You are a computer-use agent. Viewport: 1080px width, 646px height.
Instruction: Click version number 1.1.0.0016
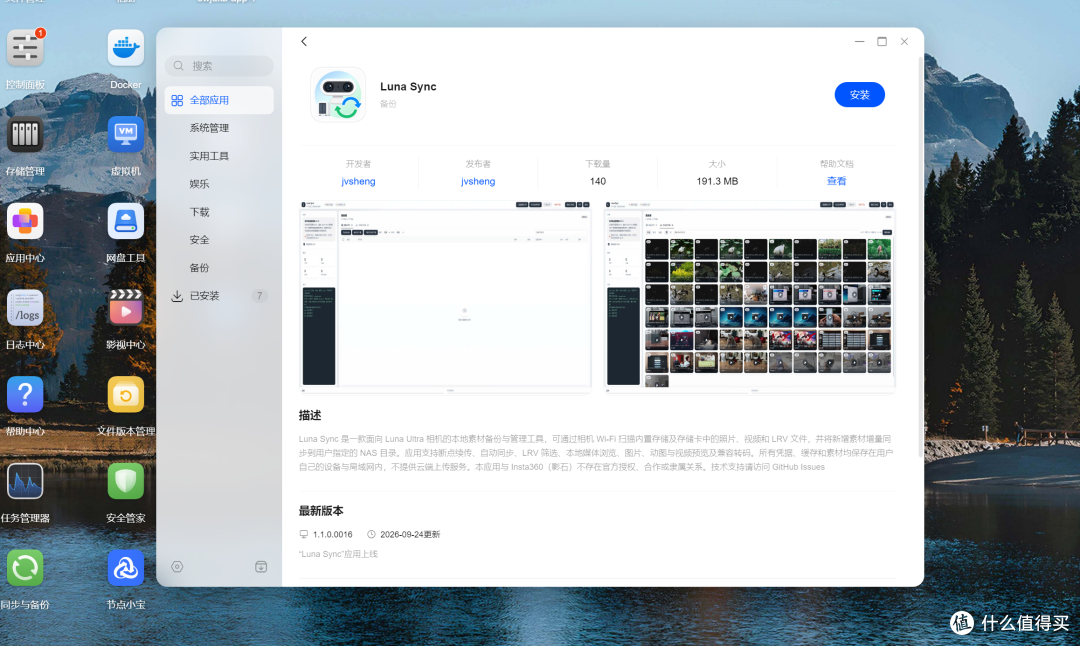(x=333, y=534)
